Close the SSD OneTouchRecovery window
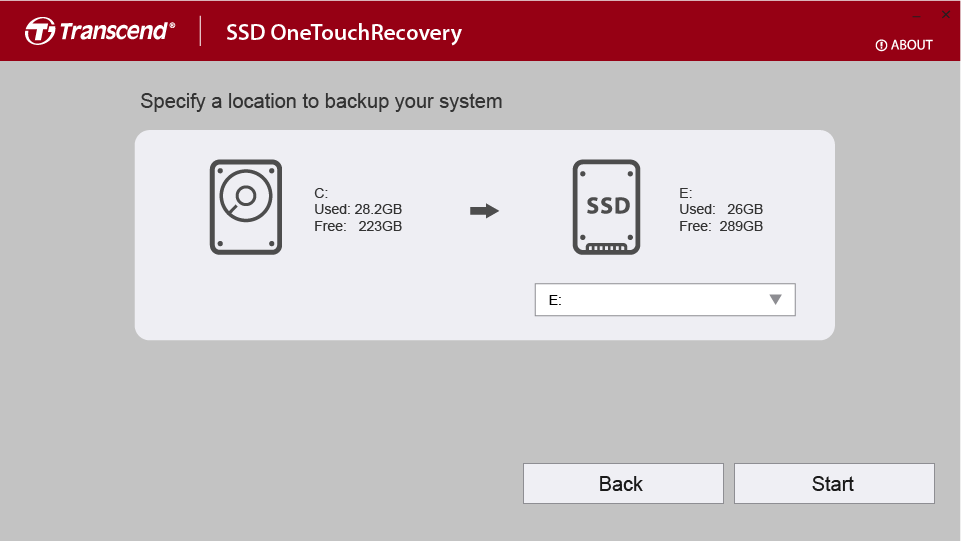Viewport: 961px width, 541px height. point(946,15)
